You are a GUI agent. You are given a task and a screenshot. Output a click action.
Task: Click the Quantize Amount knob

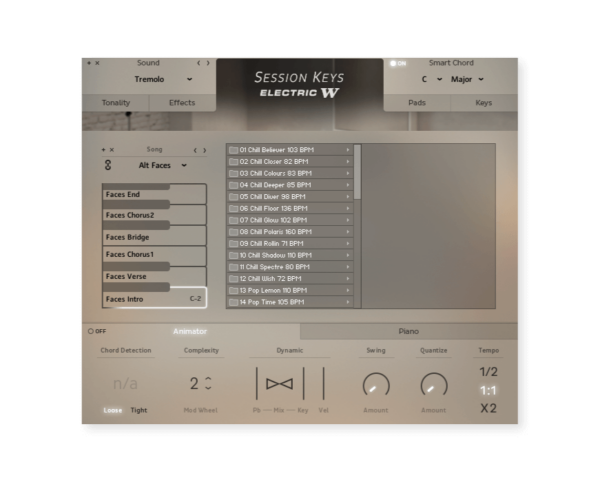click(434, 386)
